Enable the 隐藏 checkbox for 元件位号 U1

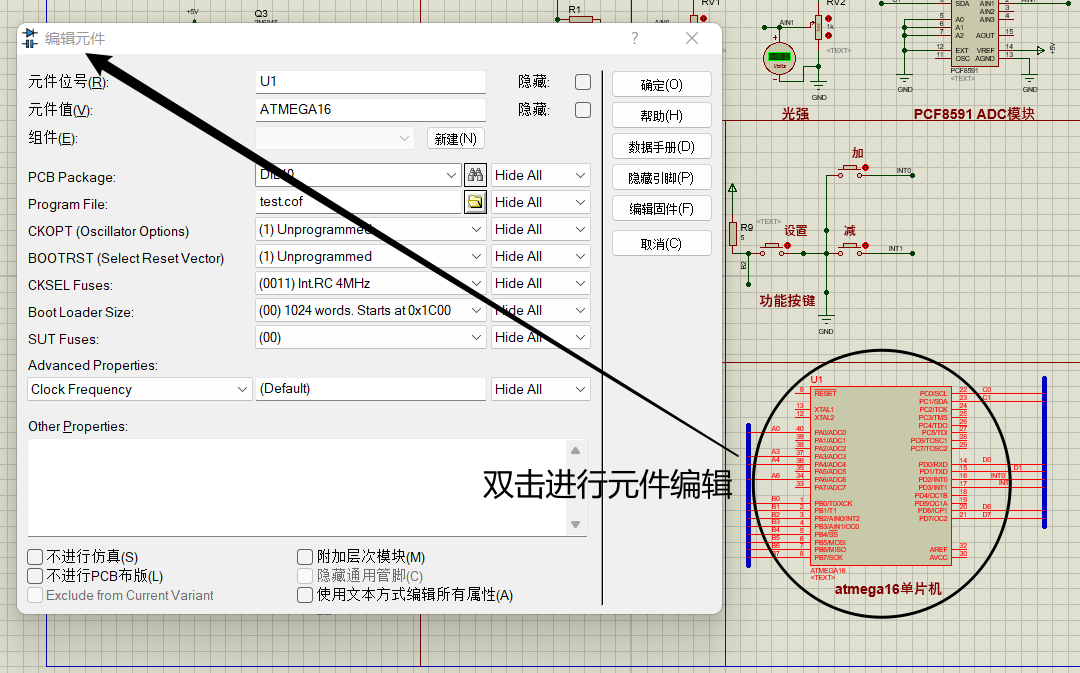583,81
